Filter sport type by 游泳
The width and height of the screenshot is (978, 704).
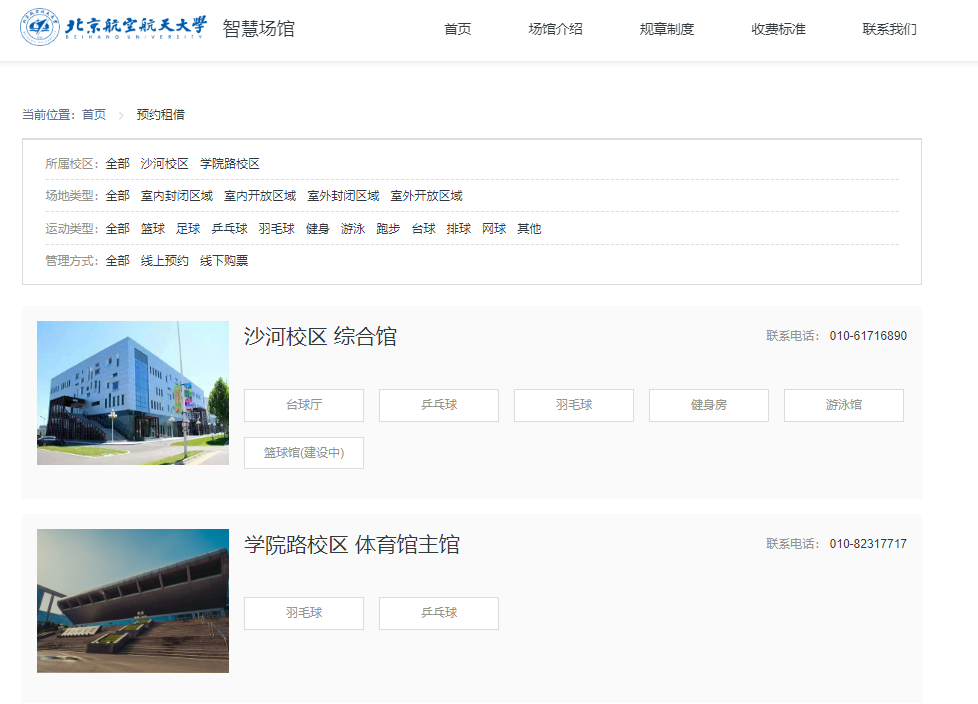(352, 229)
